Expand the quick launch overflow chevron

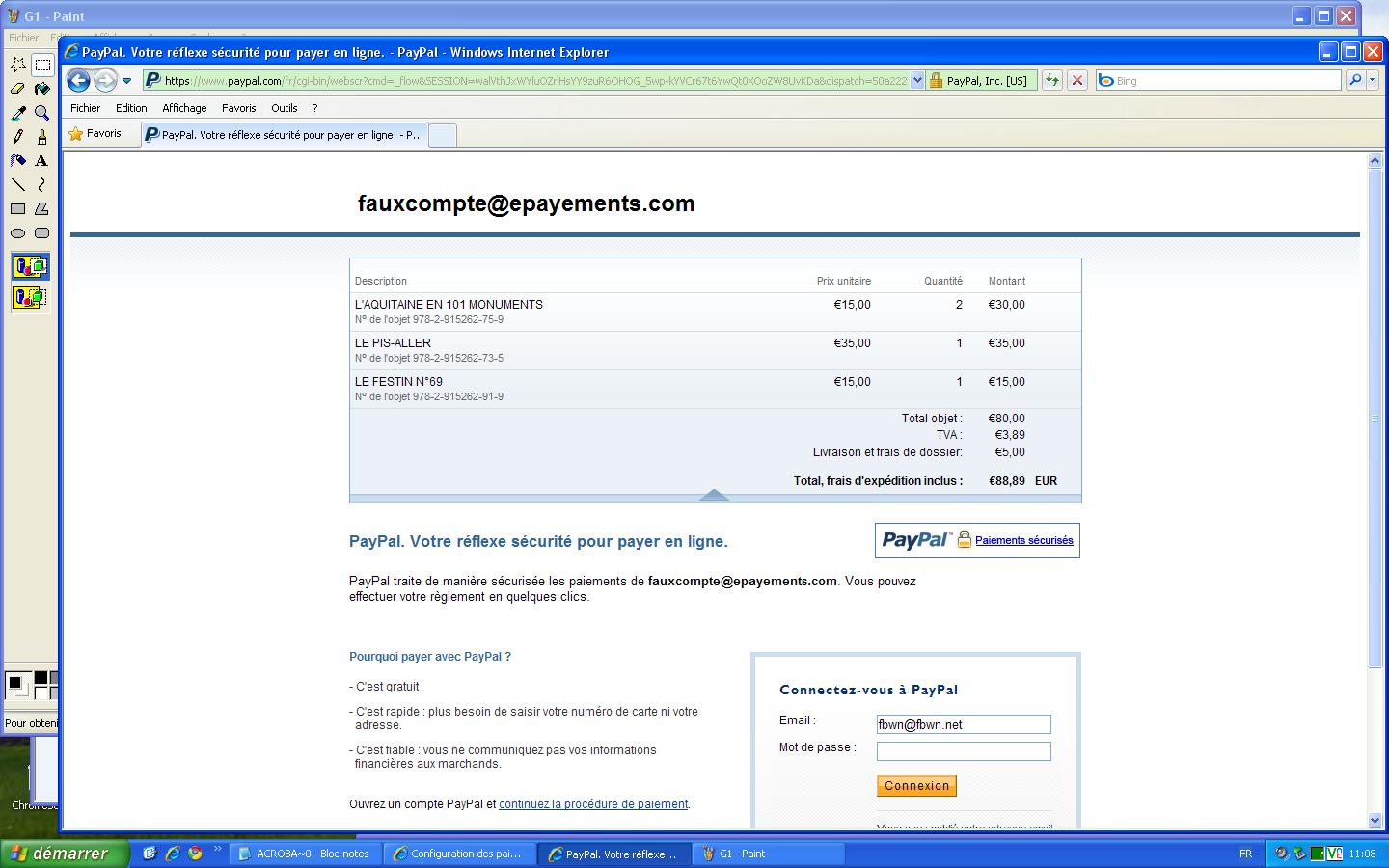coord(217,850)
